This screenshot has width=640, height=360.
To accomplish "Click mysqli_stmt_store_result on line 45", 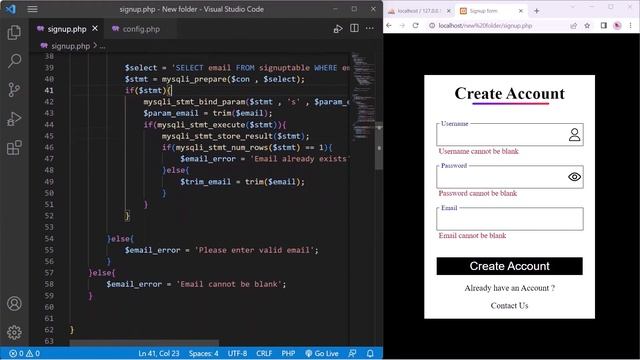I will [217, 136].
